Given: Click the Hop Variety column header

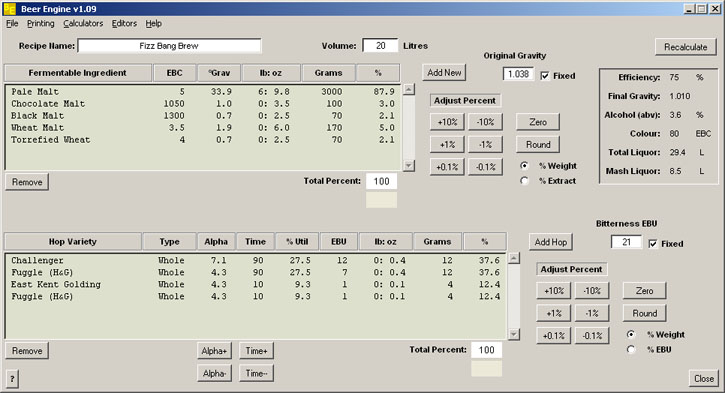Looking at the screenshot, I should 73,241.
